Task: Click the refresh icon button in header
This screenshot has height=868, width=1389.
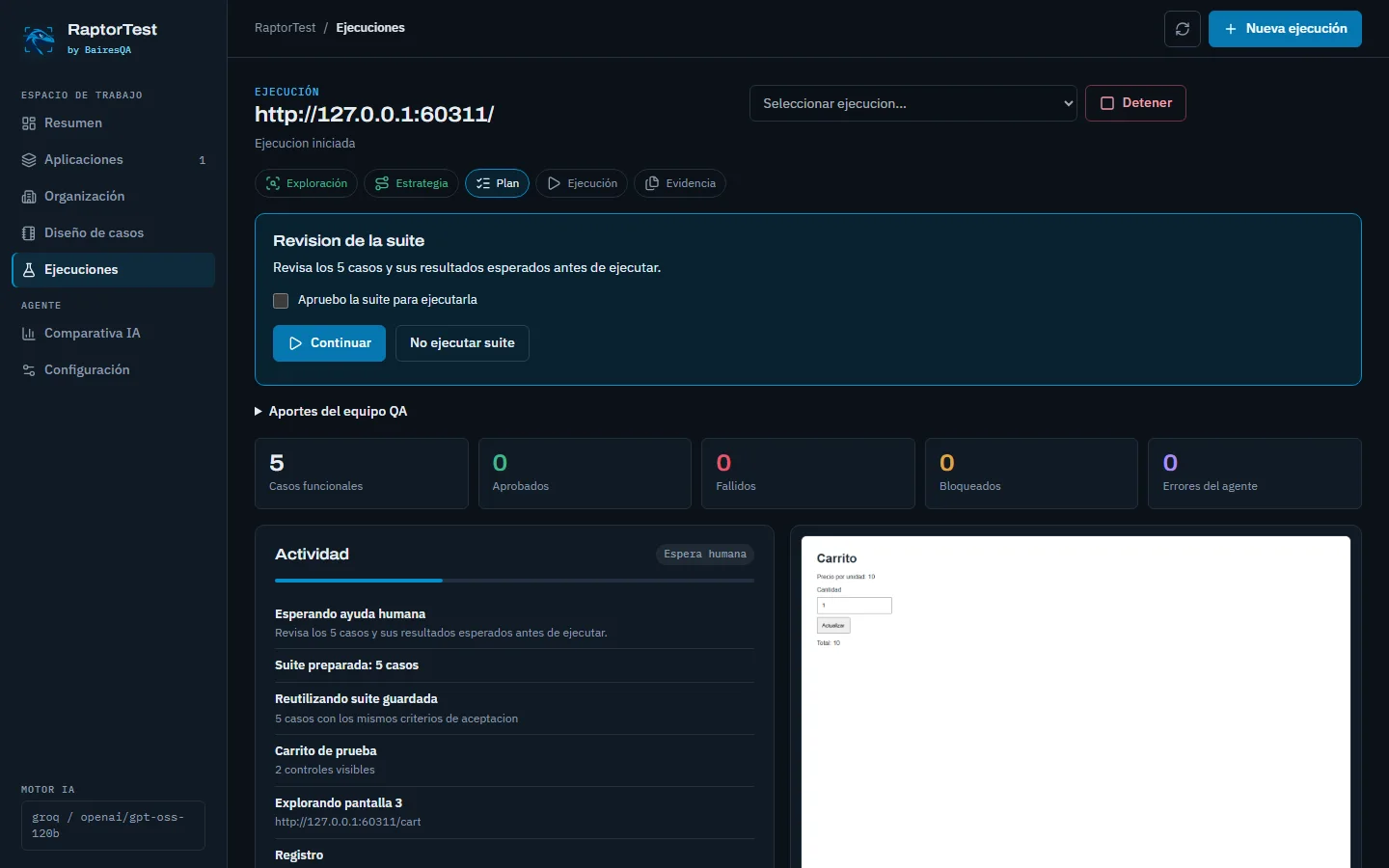Action: (1183, 29)
